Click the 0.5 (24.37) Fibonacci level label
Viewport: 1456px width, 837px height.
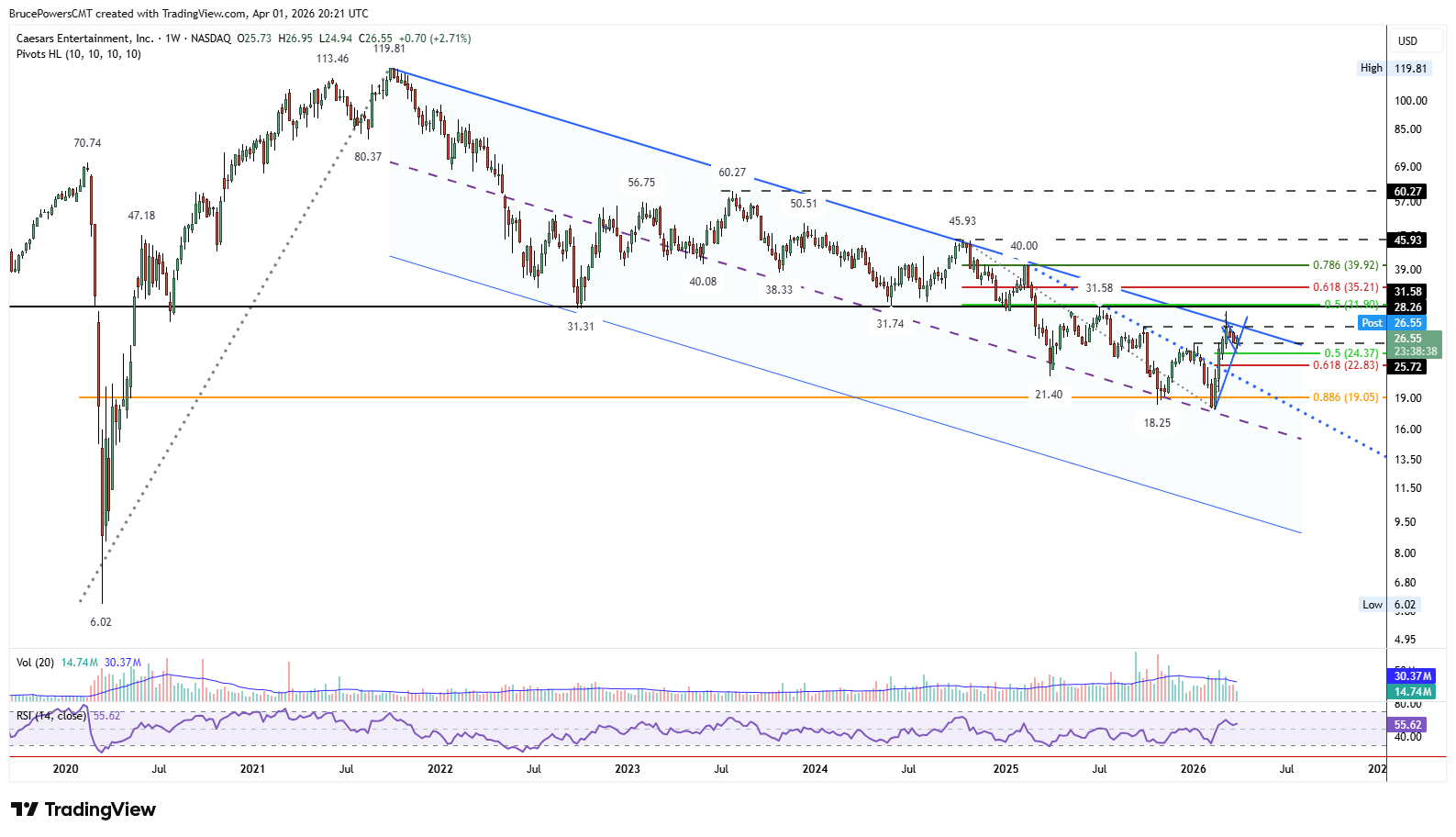(x=1350, y=353)
